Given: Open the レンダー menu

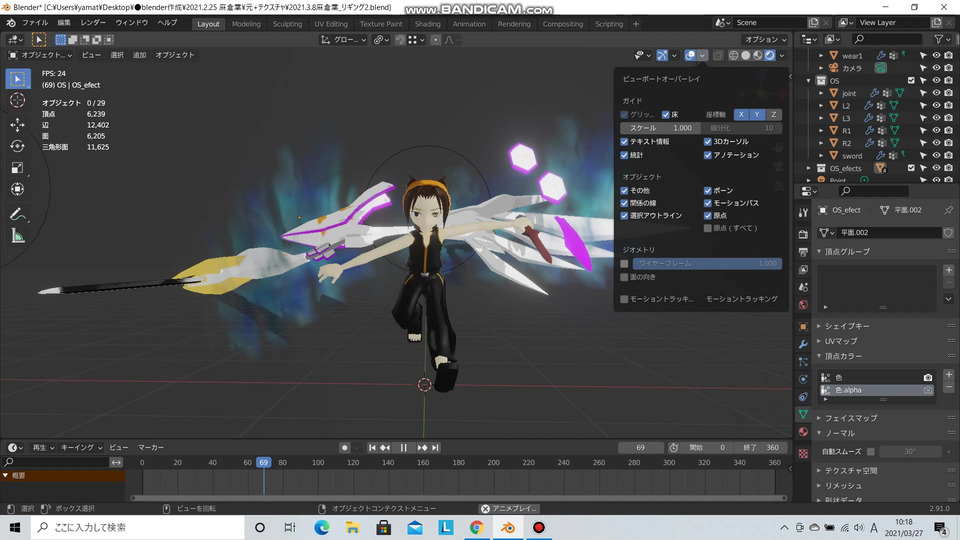Looking at the screenshot, I should pyautogui.click(x=93, y=23).
